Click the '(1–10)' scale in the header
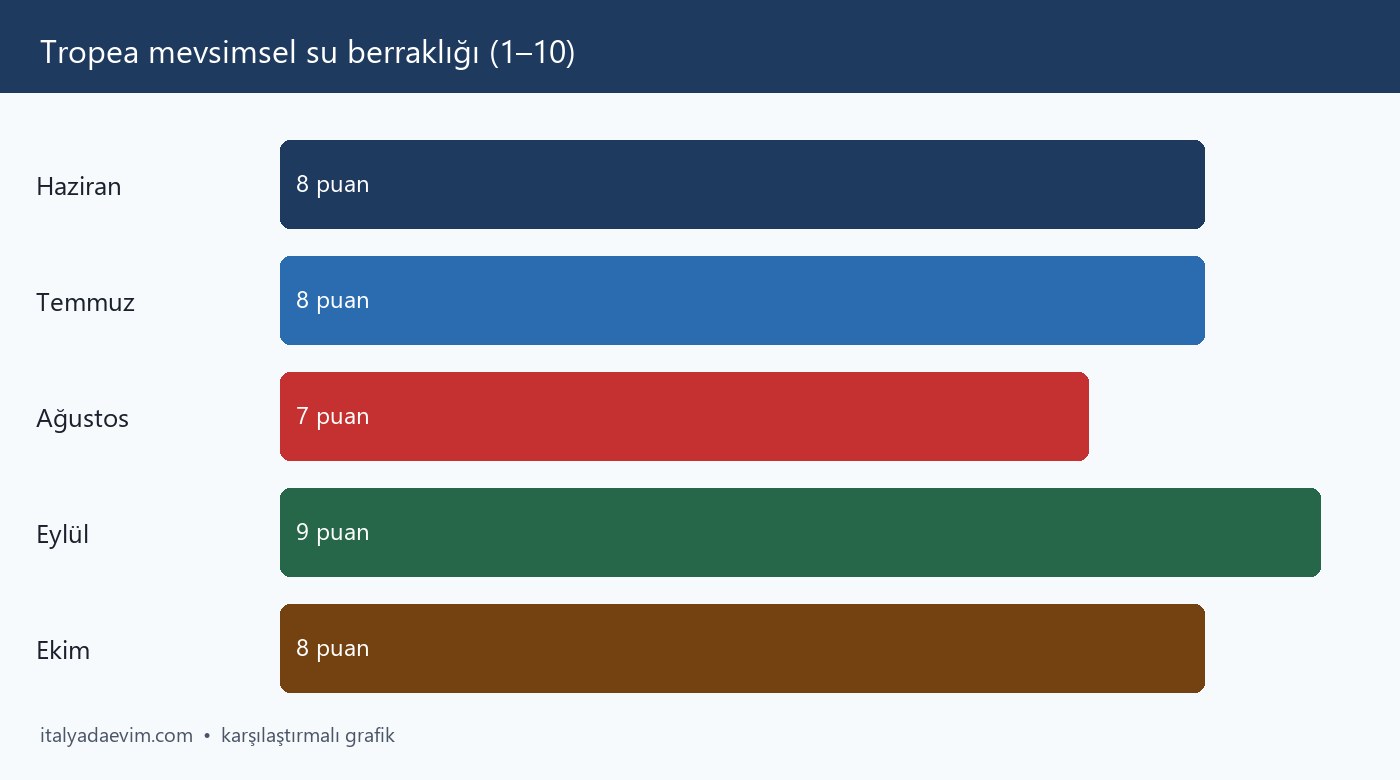Screen dimensions: 1400x780 pos(533,53)
